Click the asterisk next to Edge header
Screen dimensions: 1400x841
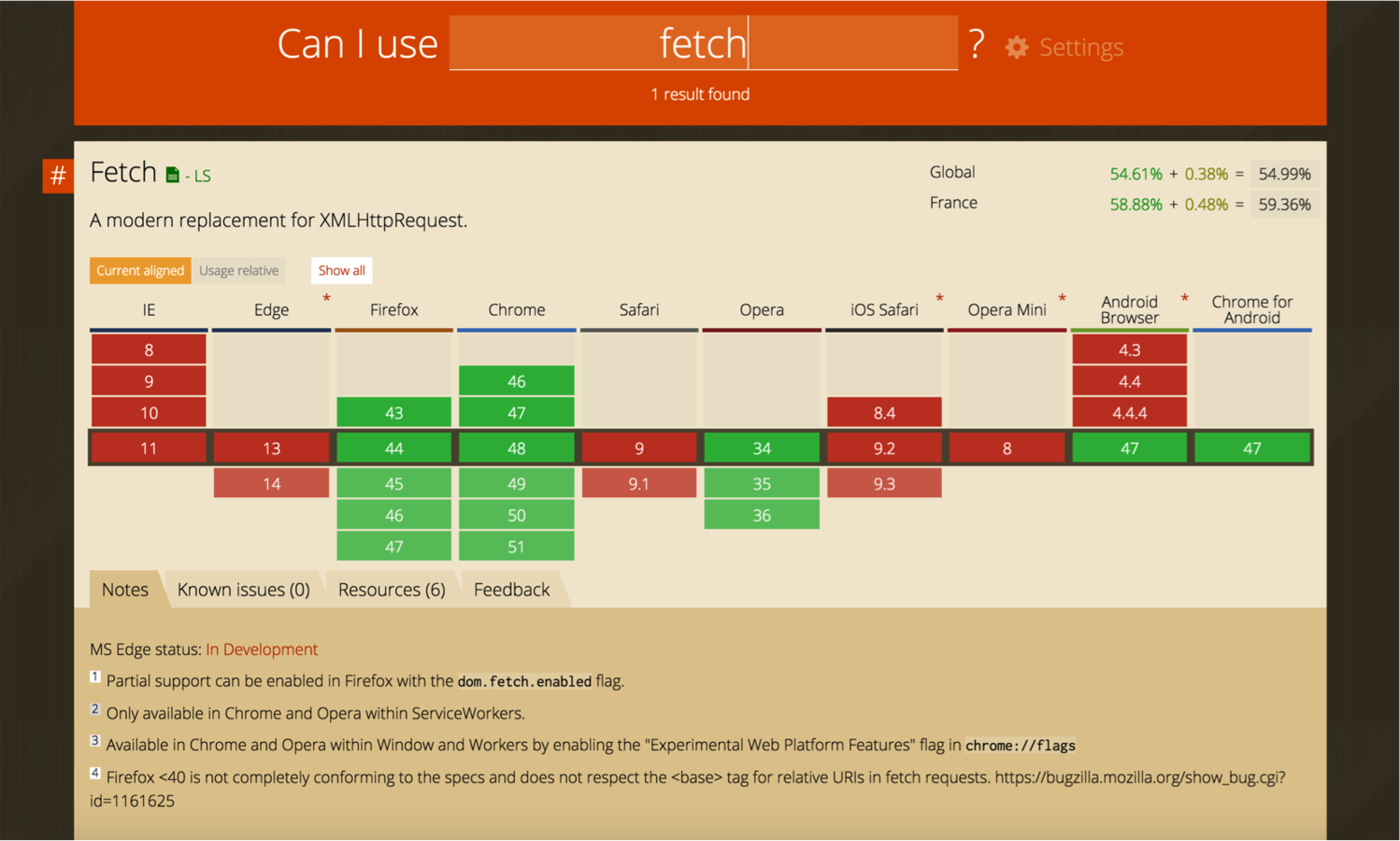click(326, 299)
